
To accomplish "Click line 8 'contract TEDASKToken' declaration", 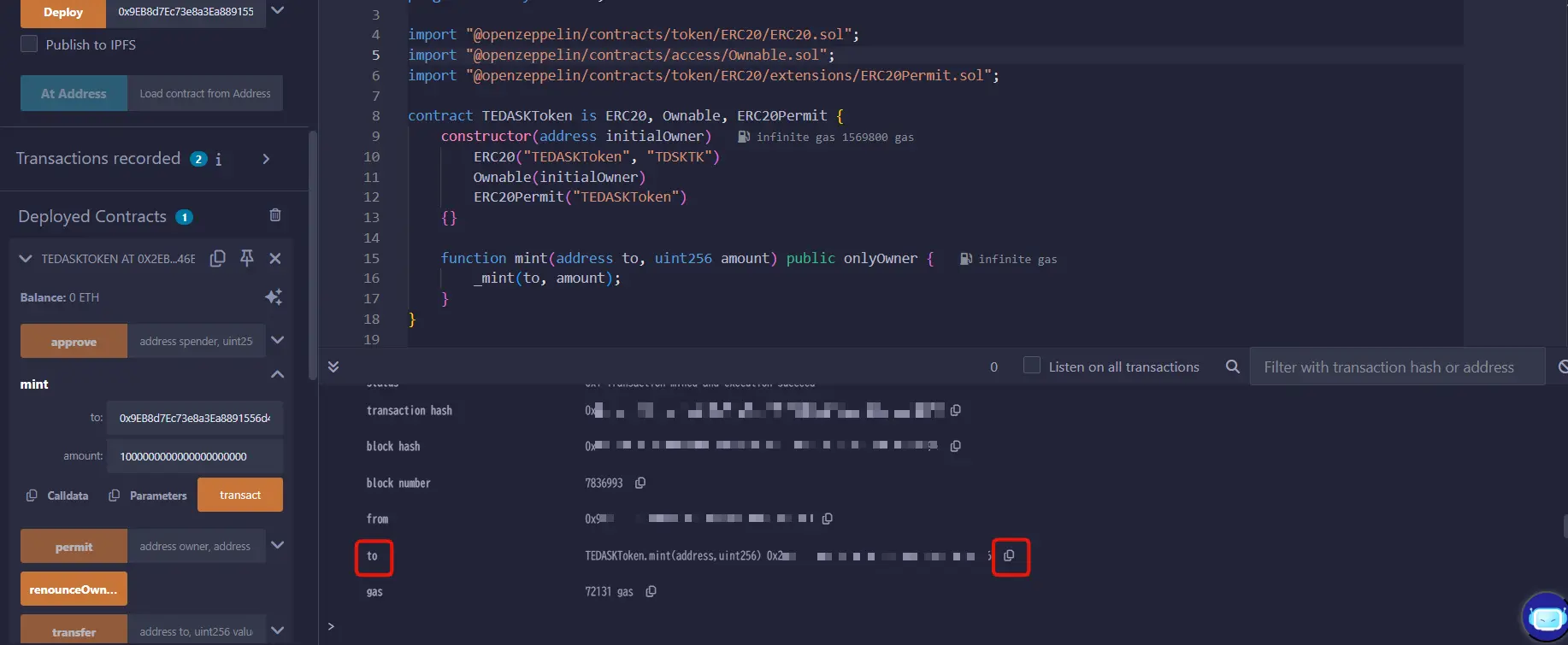I will (625, 115).
